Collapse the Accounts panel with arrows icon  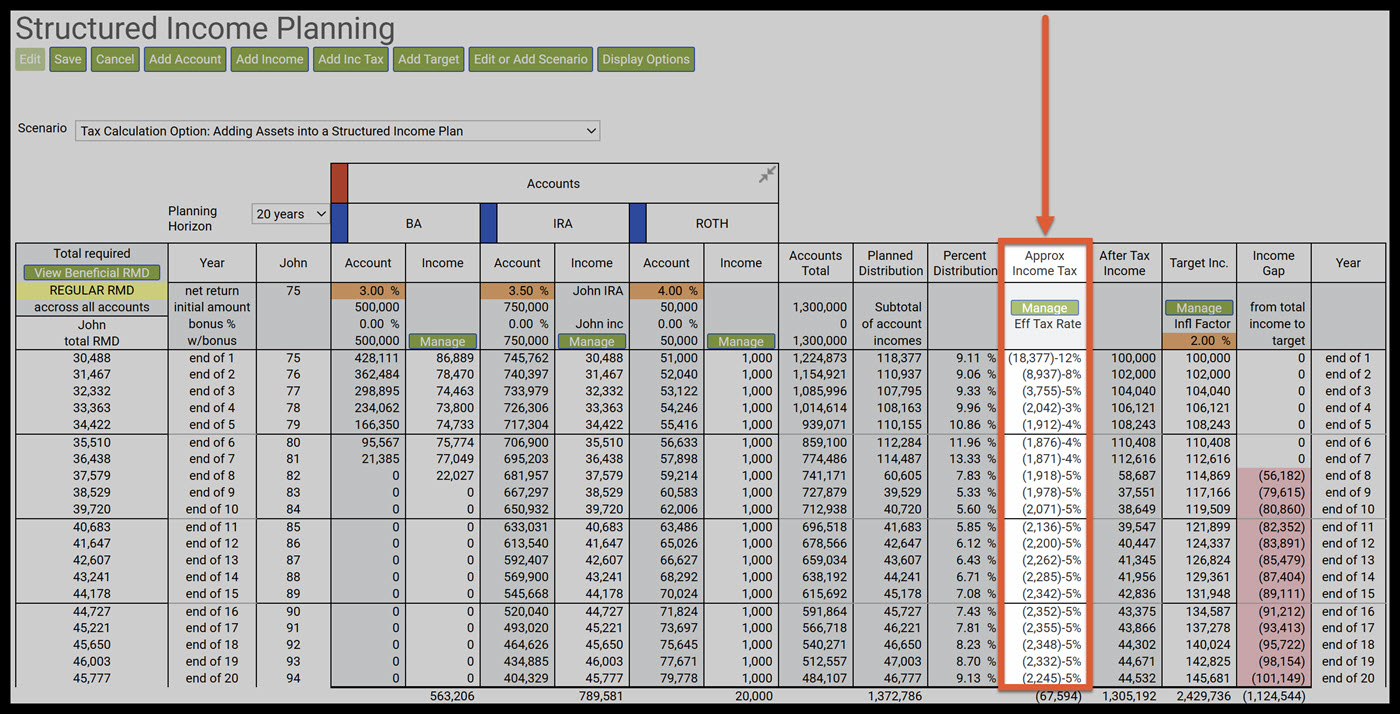click(766, 175)
